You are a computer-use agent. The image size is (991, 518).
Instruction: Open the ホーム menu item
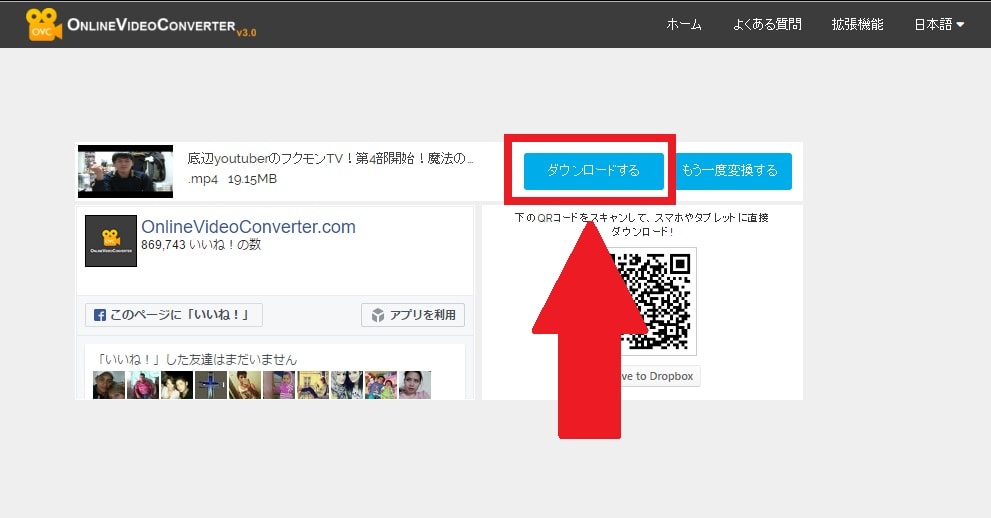[x=684, y=25]
